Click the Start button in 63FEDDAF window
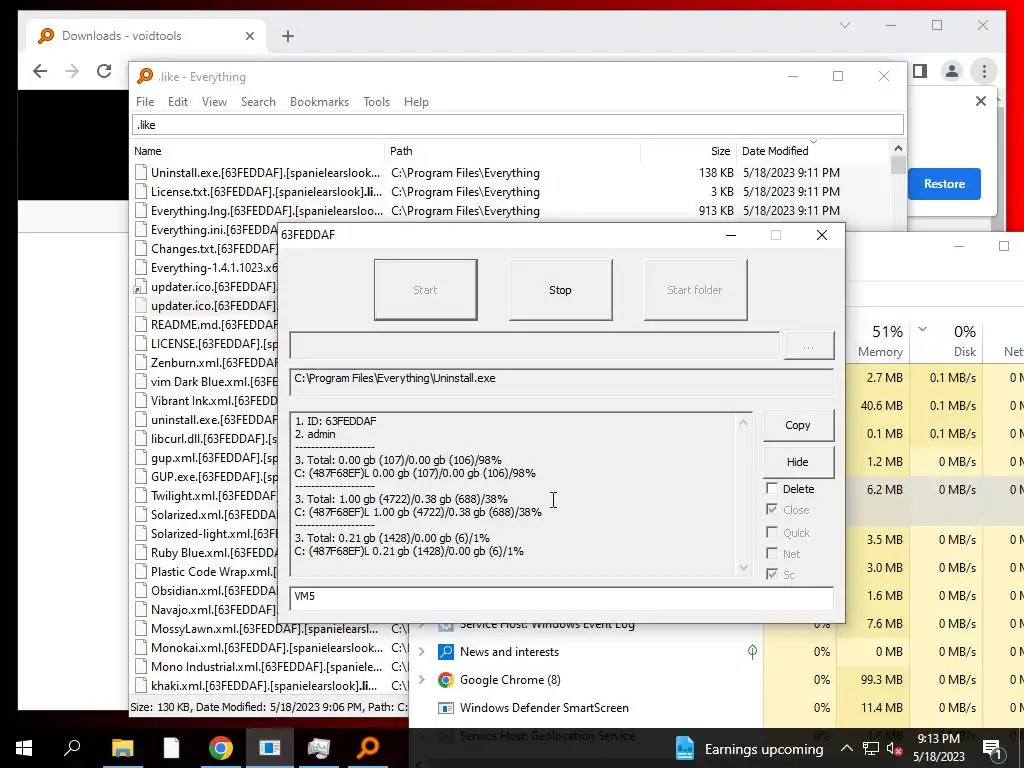This screenshot has width=1024, height=768. (425, 290)
